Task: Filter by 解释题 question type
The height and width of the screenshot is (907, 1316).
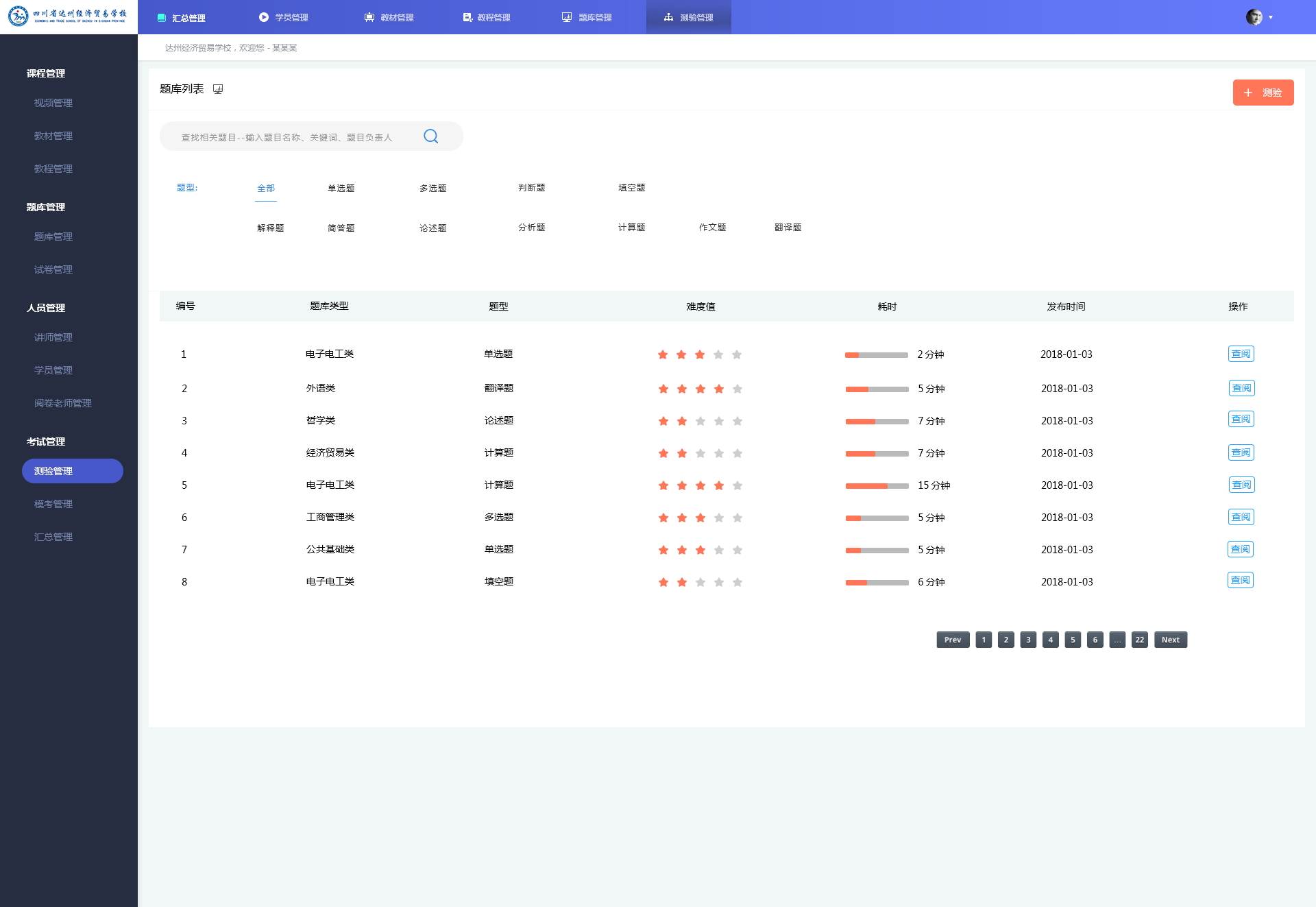Action: point(270,228)
